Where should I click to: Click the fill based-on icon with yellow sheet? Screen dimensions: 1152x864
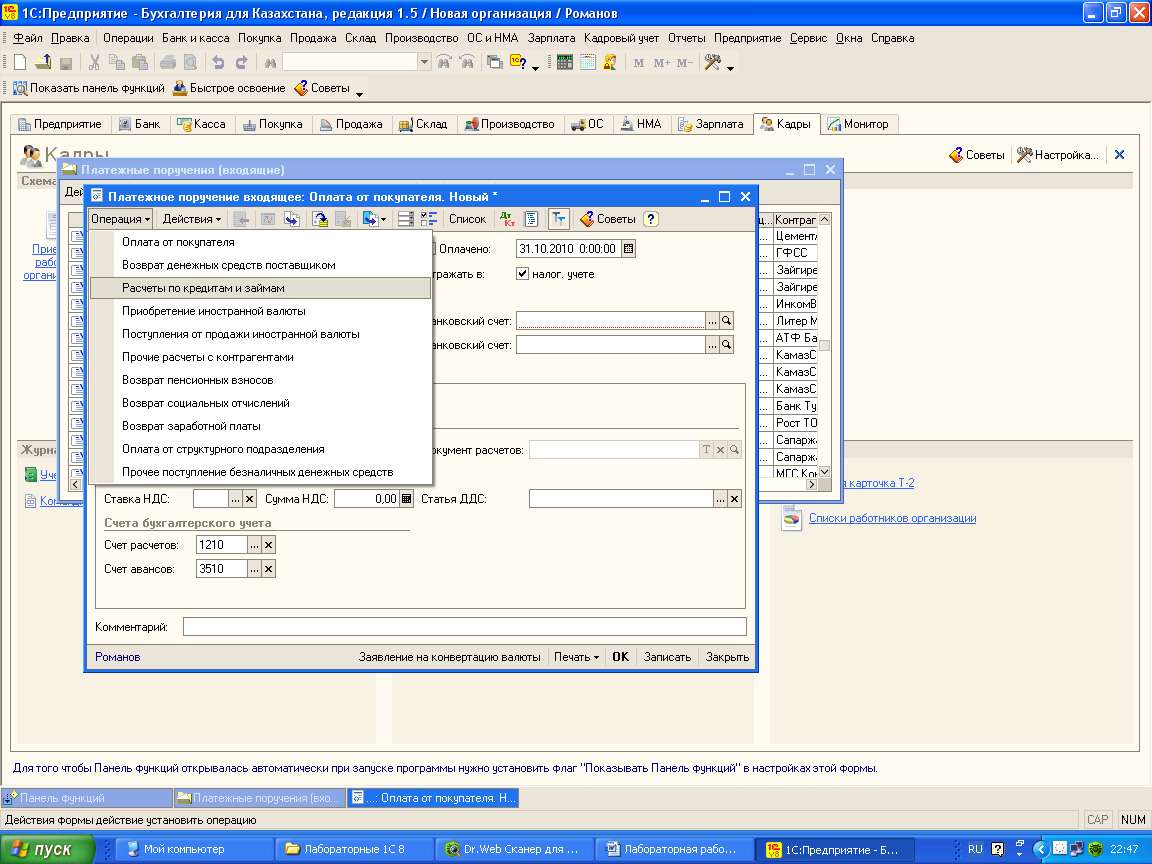[320, 219]
